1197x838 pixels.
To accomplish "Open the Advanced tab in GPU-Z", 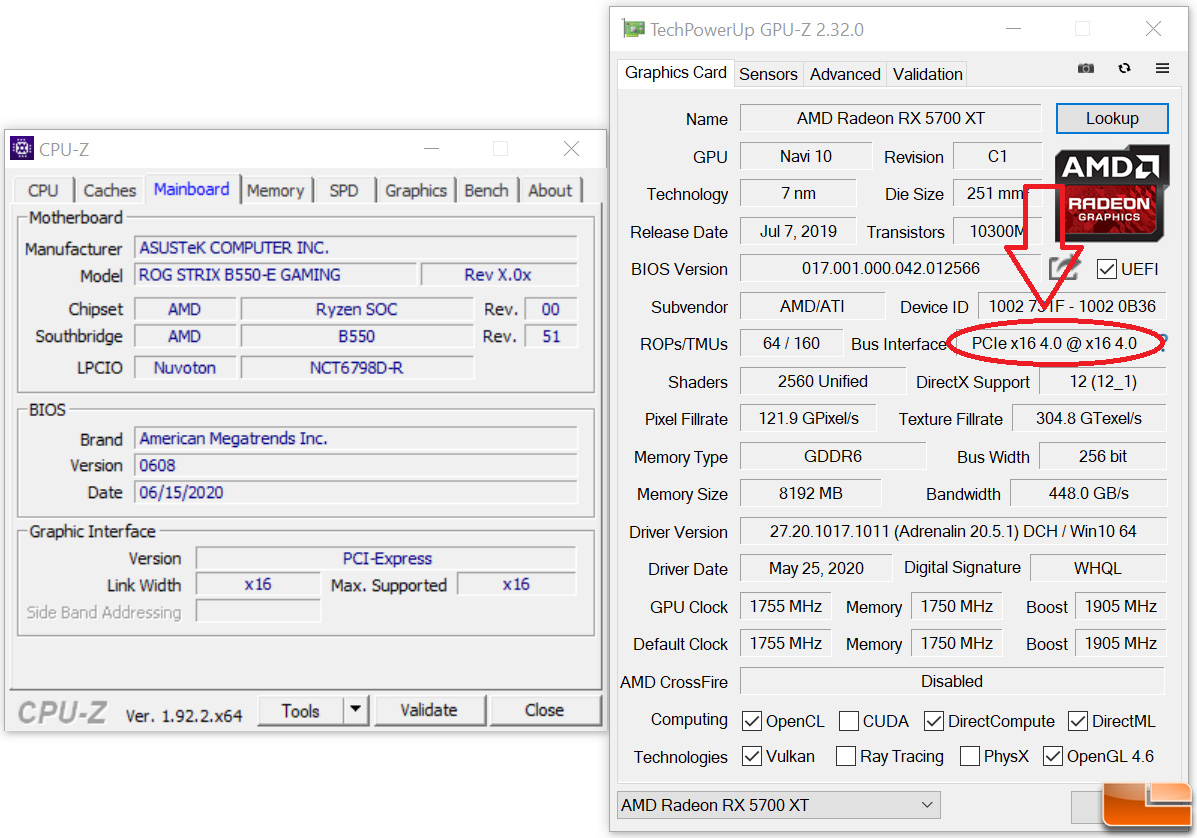I will pyautogui.click(x=845, y=74).
